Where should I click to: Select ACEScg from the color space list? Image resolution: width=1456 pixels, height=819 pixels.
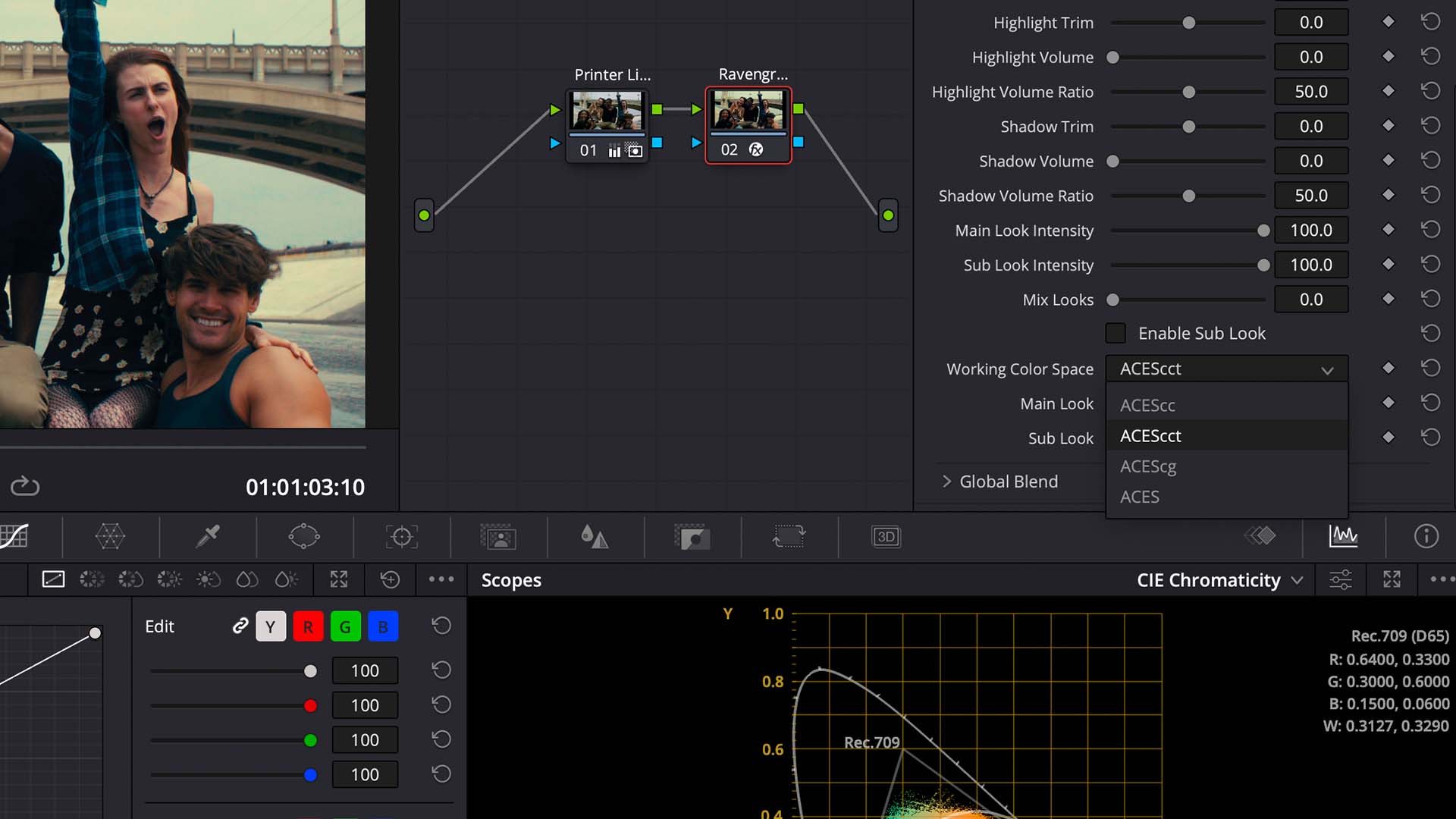coord(1147,466)
